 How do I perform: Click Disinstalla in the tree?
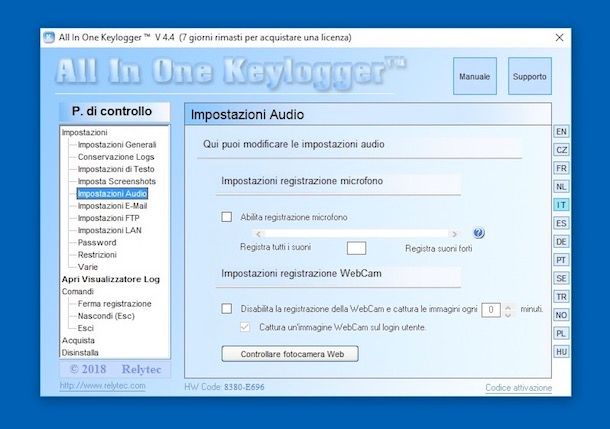[80, 353]
